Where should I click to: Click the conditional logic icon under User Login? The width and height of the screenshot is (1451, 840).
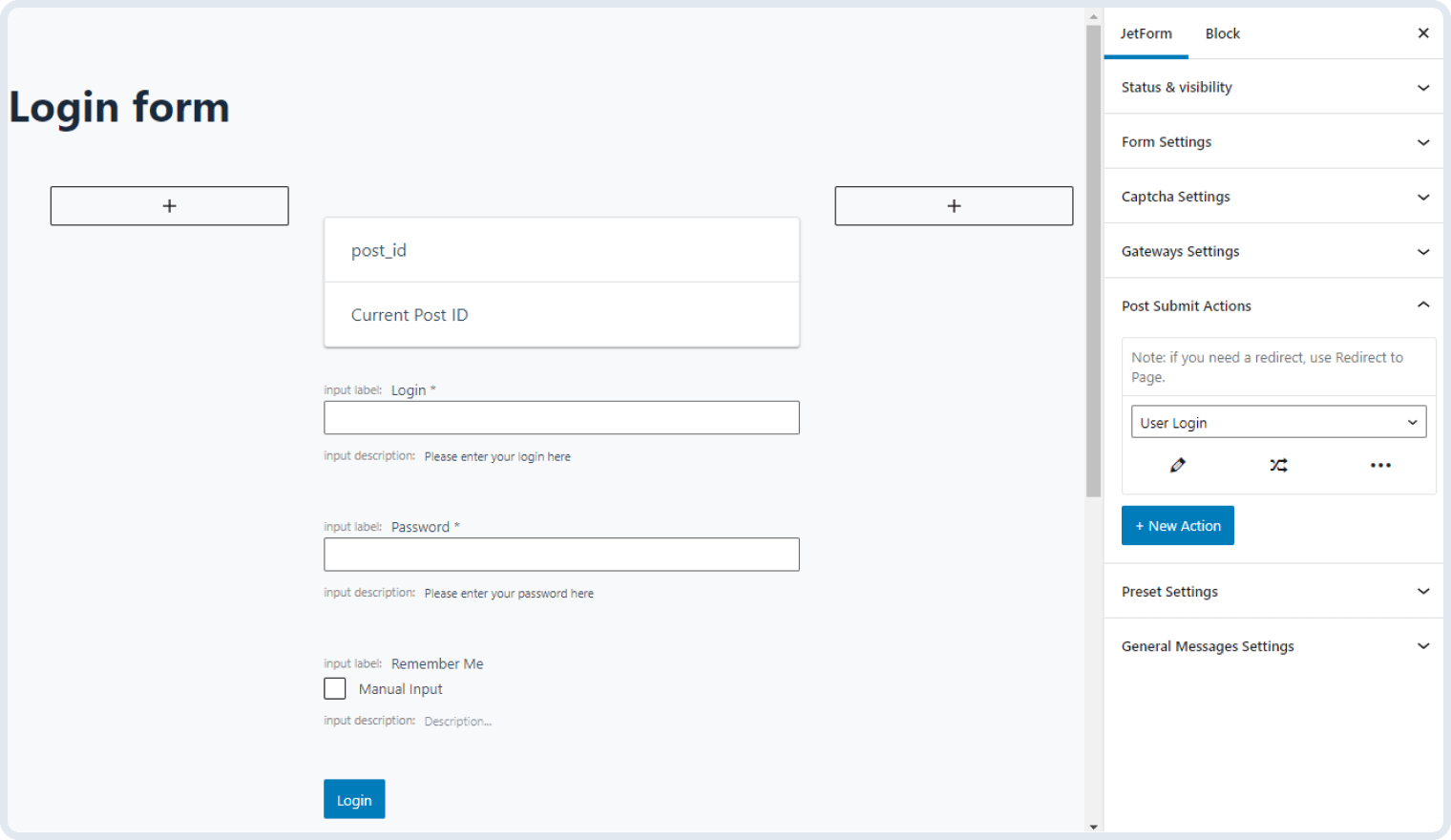[x=1279, y=465]
